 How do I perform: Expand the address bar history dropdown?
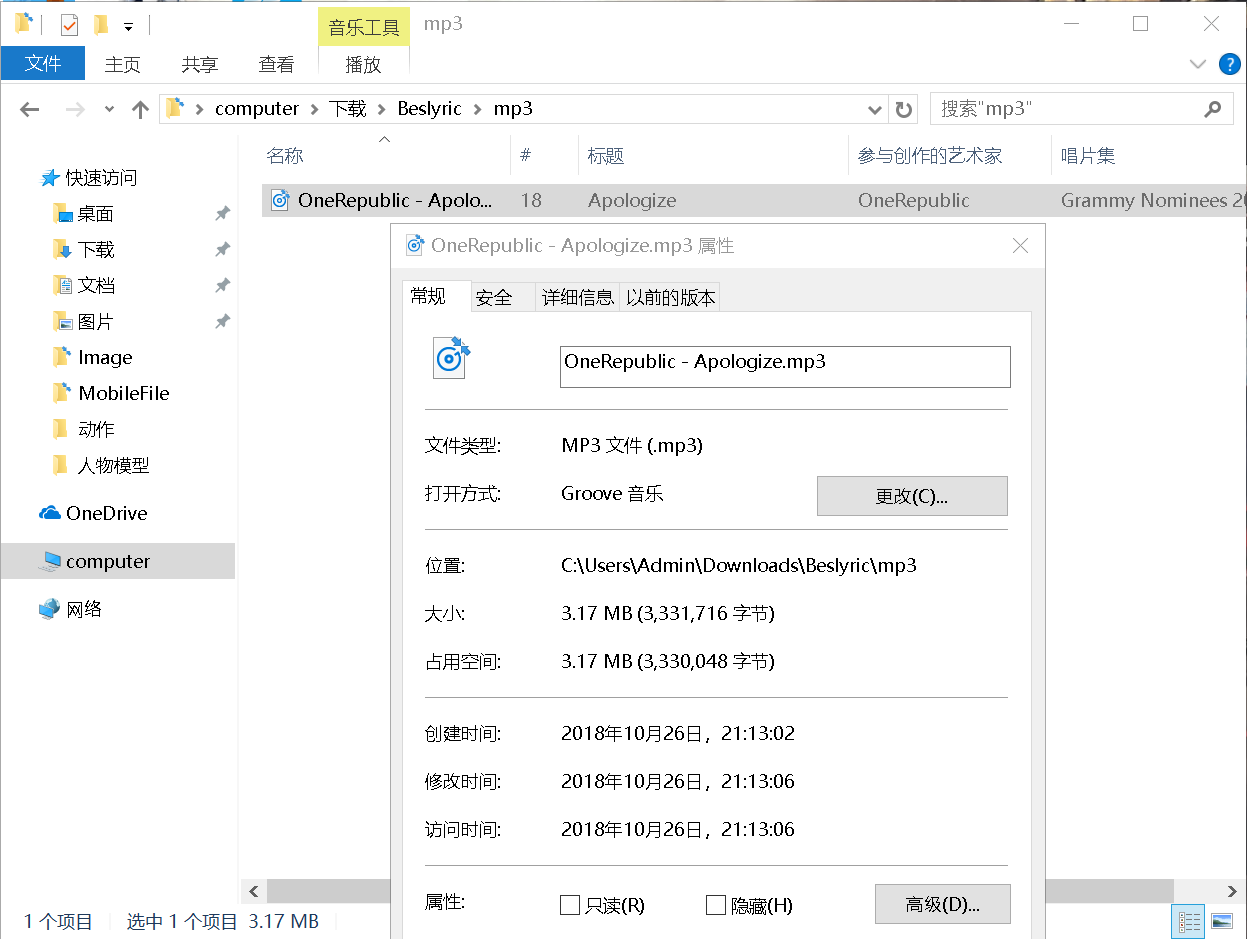click(x=875, y=110)
